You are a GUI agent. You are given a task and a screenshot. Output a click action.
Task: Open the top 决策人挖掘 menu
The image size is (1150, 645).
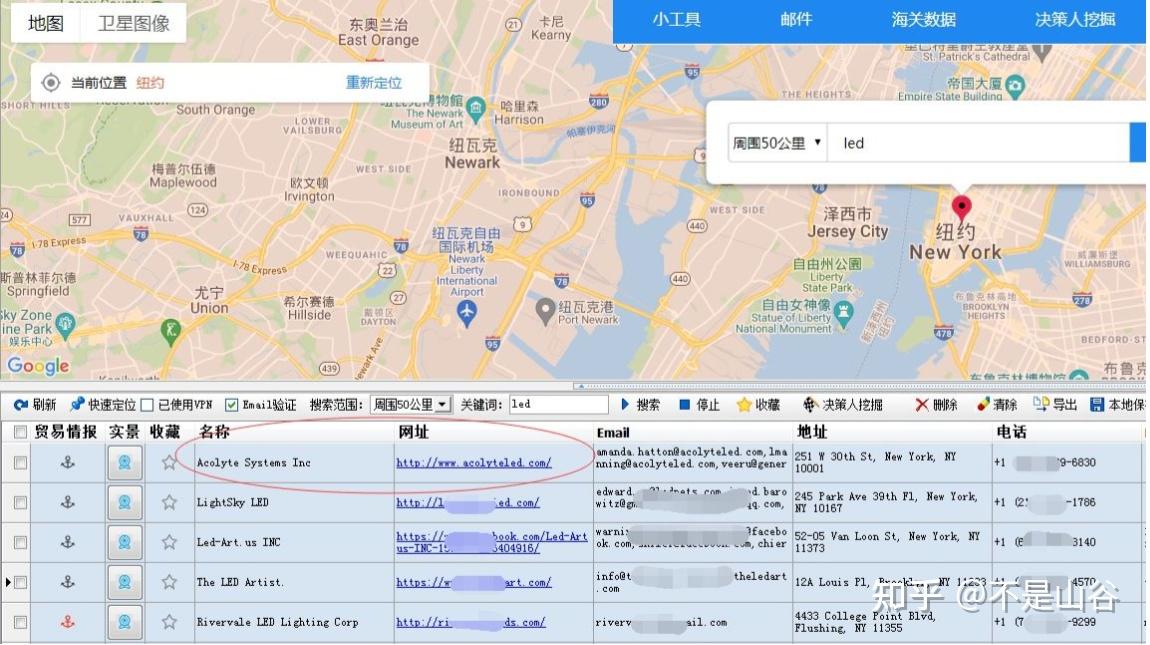(1076, 20)
